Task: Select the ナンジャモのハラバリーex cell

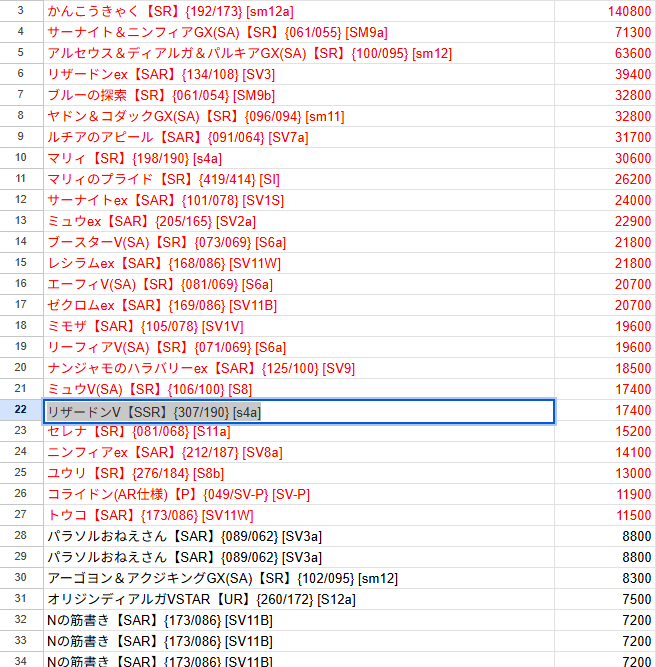Action: coord(299,368)
